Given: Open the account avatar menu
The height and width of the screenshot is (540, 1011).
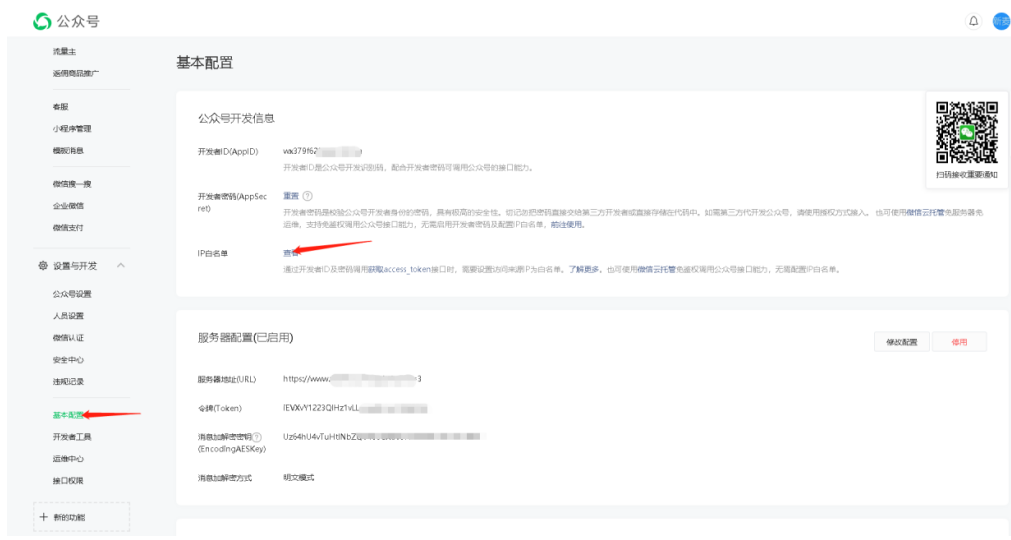Looking at the screenshot, I should coord(1001,21).
